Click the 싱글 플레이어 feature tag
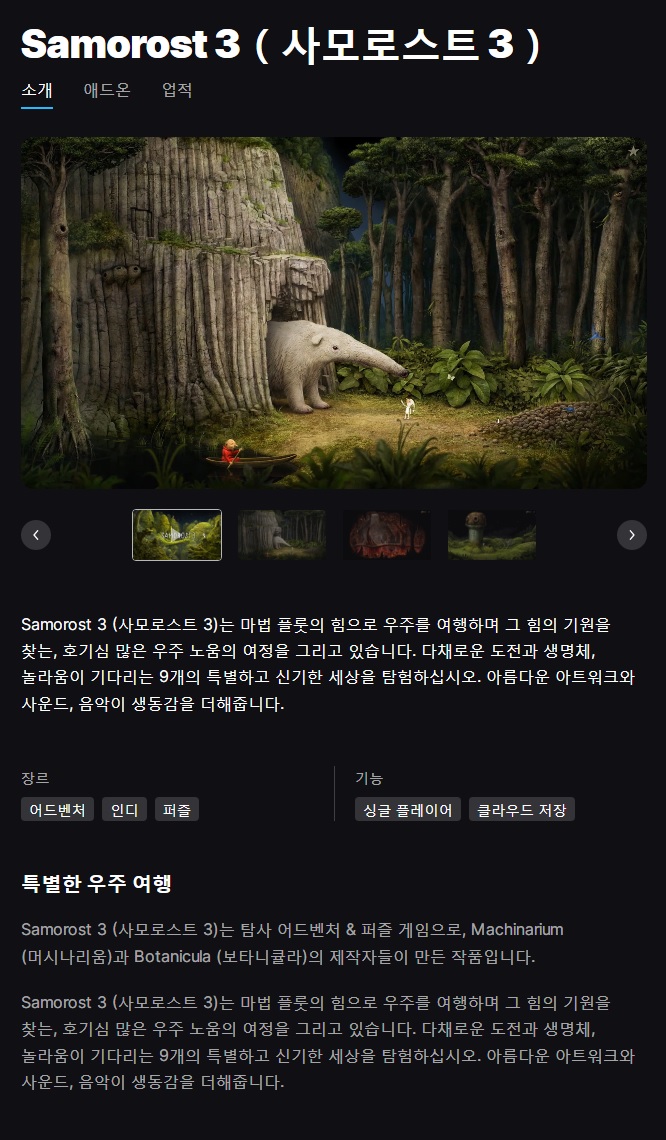 point(408,809)
